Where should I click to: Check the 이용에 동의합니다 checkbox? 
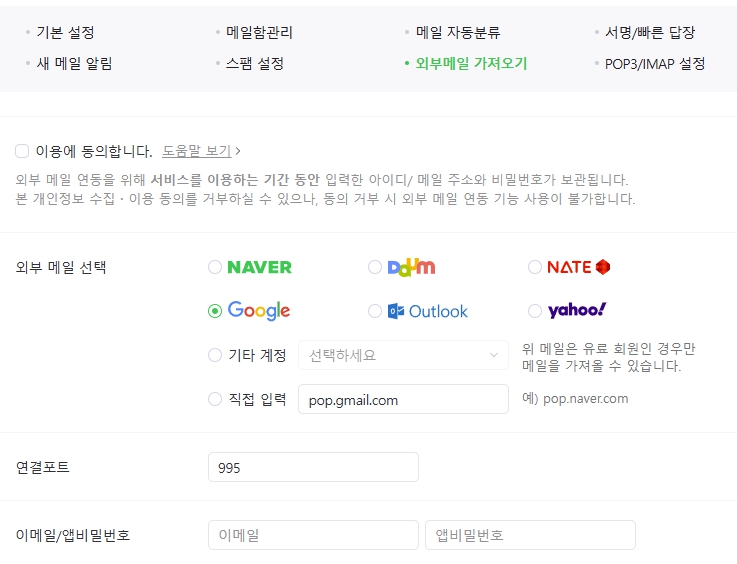22,151
